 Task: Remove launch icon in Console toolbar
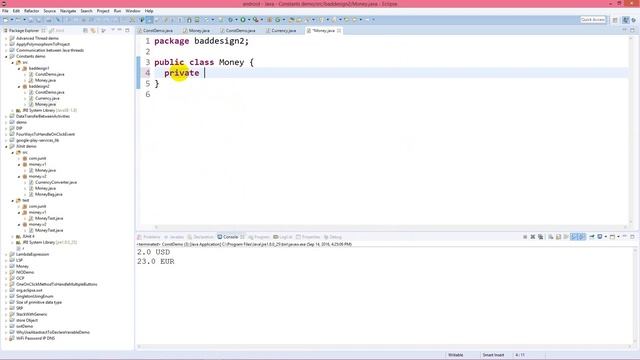(533, 237)
